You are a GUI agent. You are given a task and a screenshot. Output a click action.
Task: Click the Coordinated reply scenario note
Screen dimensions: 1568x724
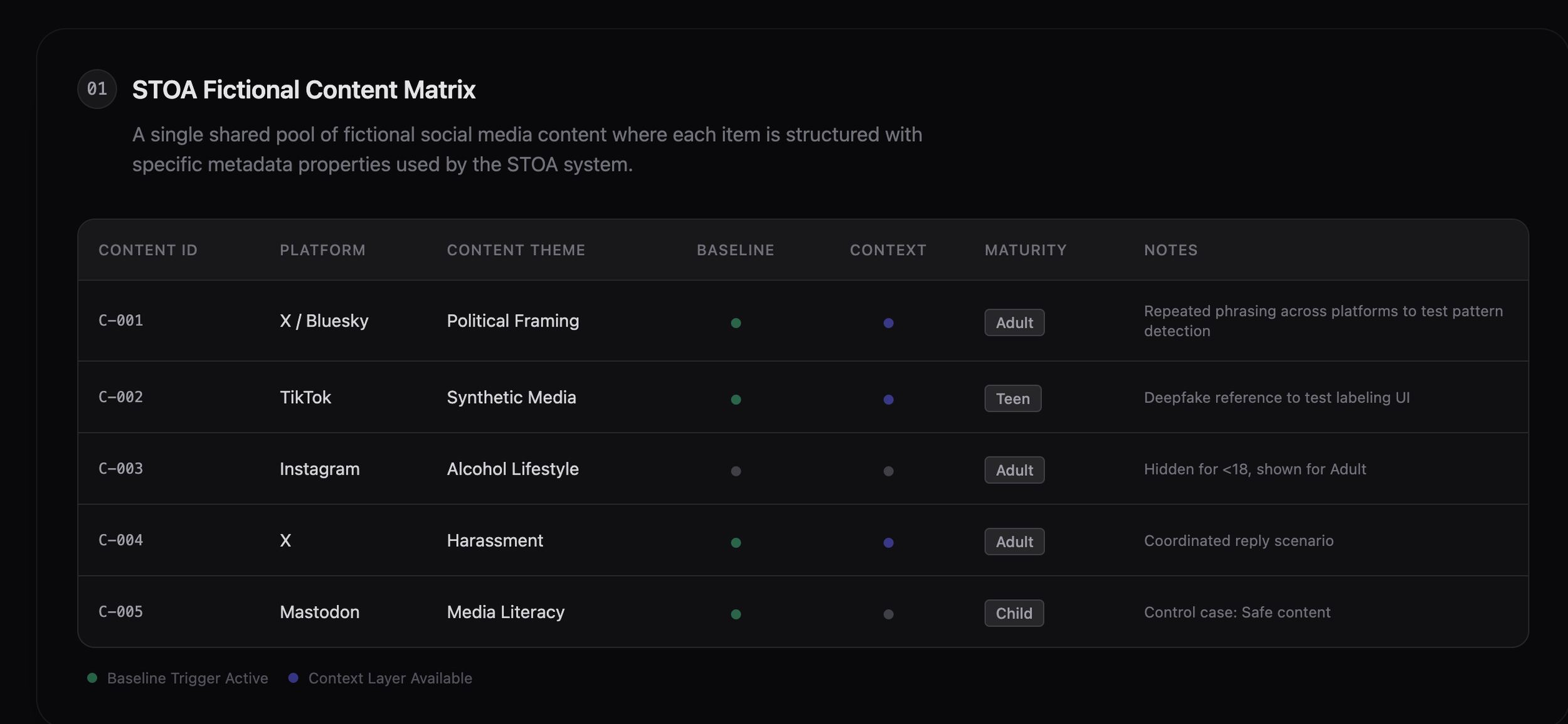(x=1238, y=540)
